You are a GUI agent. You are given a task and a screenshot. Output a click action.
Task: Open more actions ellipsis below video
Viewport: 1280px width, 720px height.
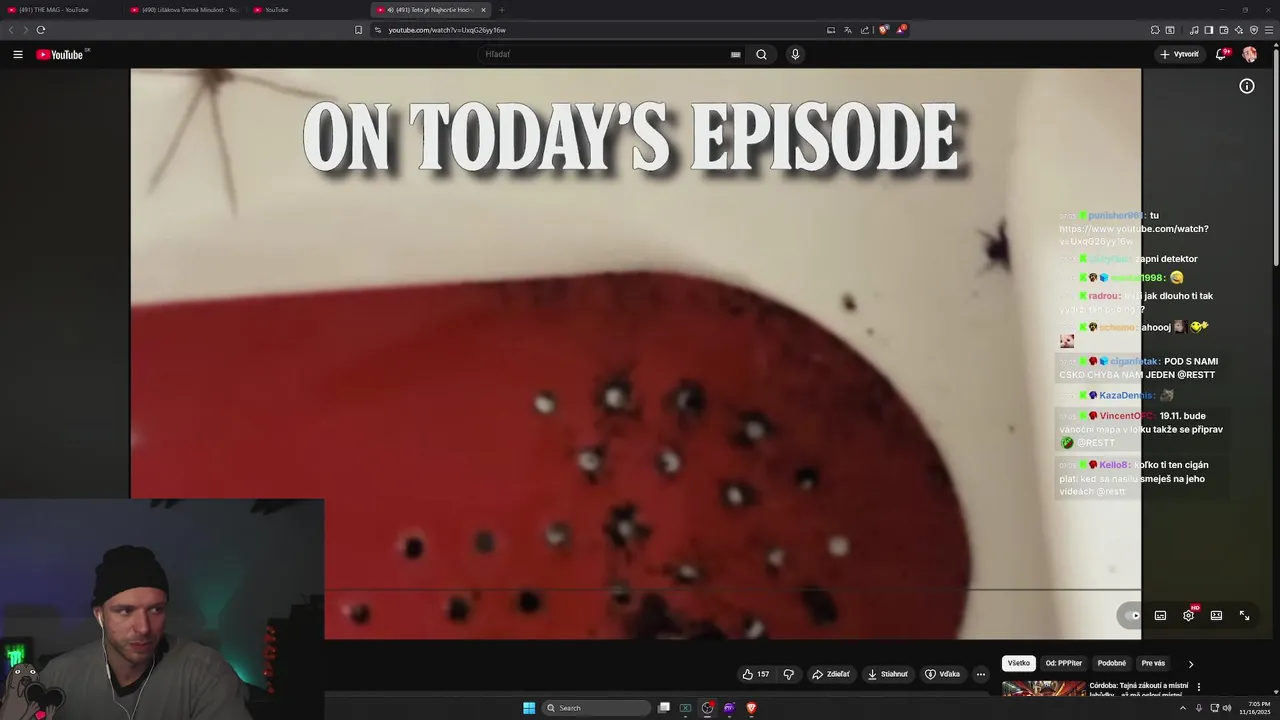point(981,674)
